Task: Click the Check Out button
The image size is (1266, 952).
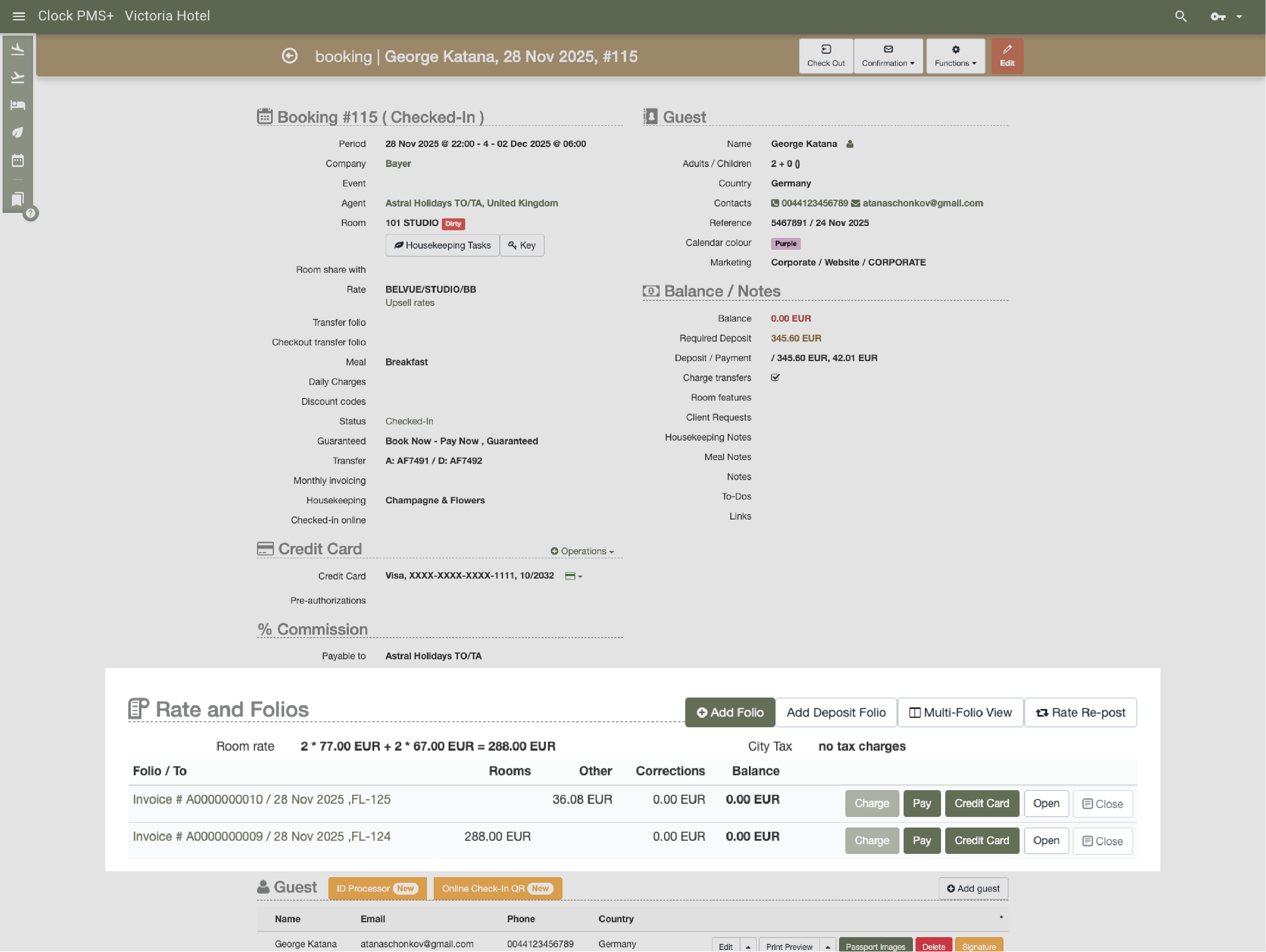Action: pos(825,56)
